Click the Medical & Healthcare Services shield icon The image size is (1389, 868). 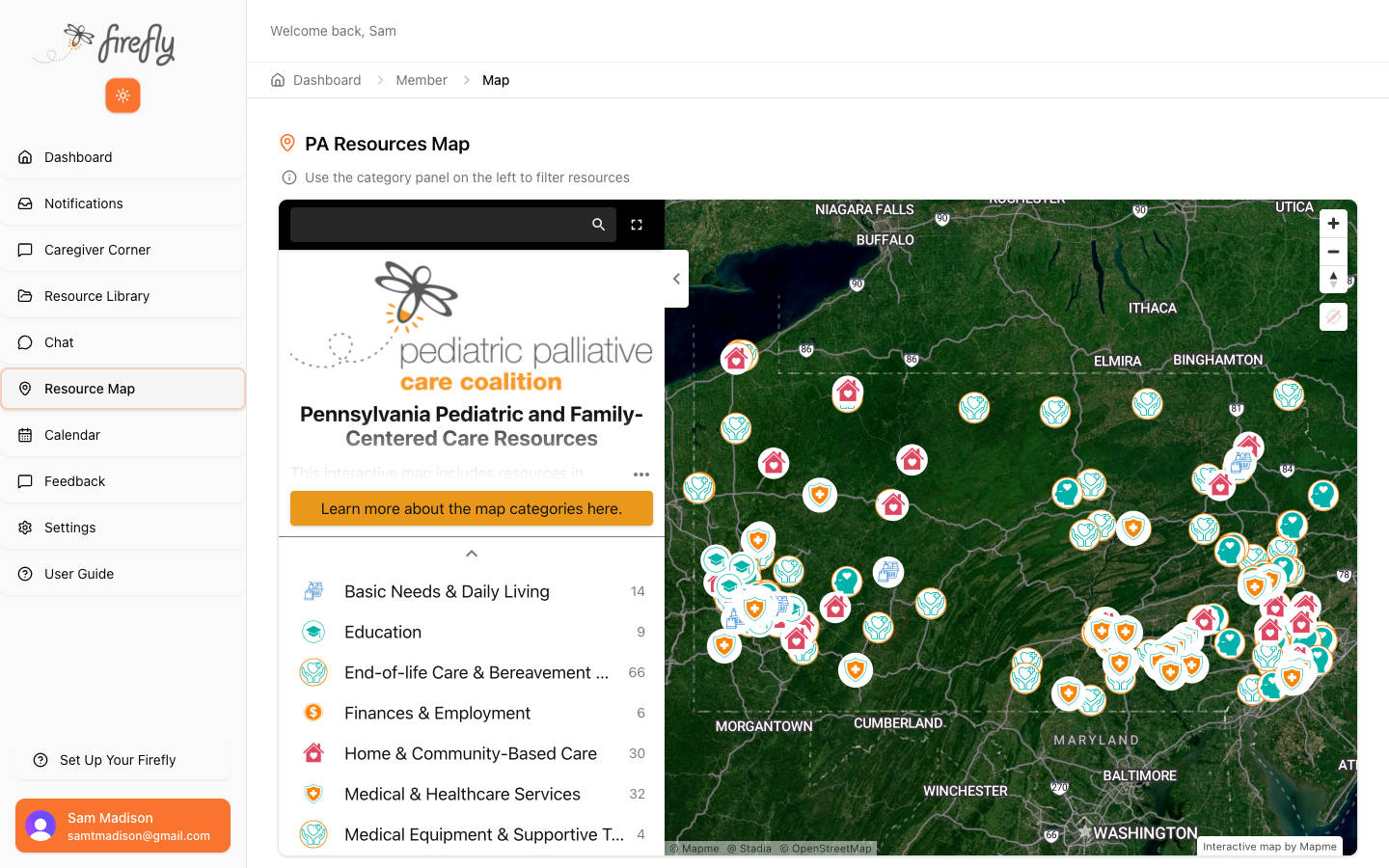313,794
